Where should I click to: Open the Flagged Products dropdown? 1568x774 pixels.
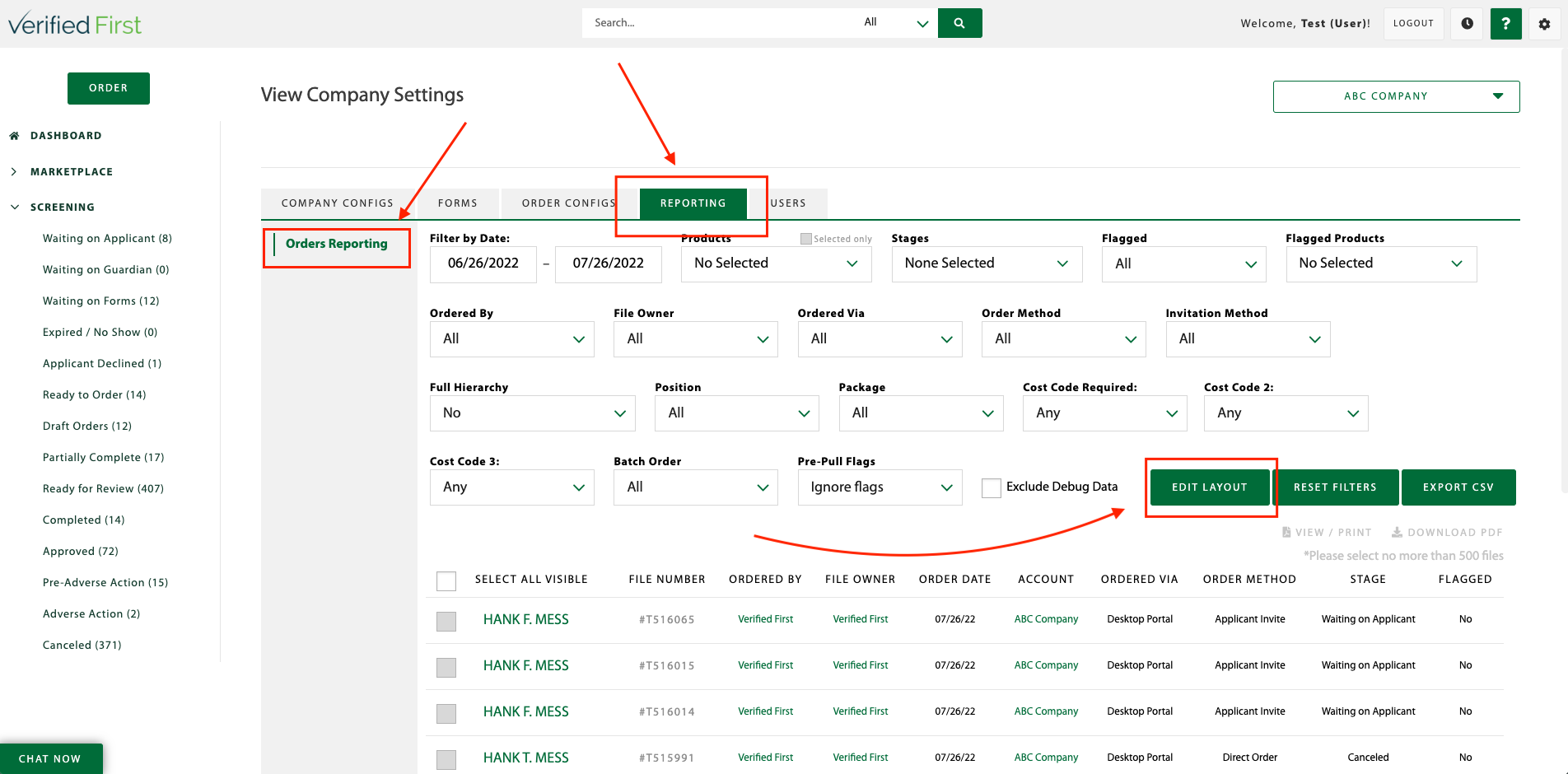click(1381, 263)
